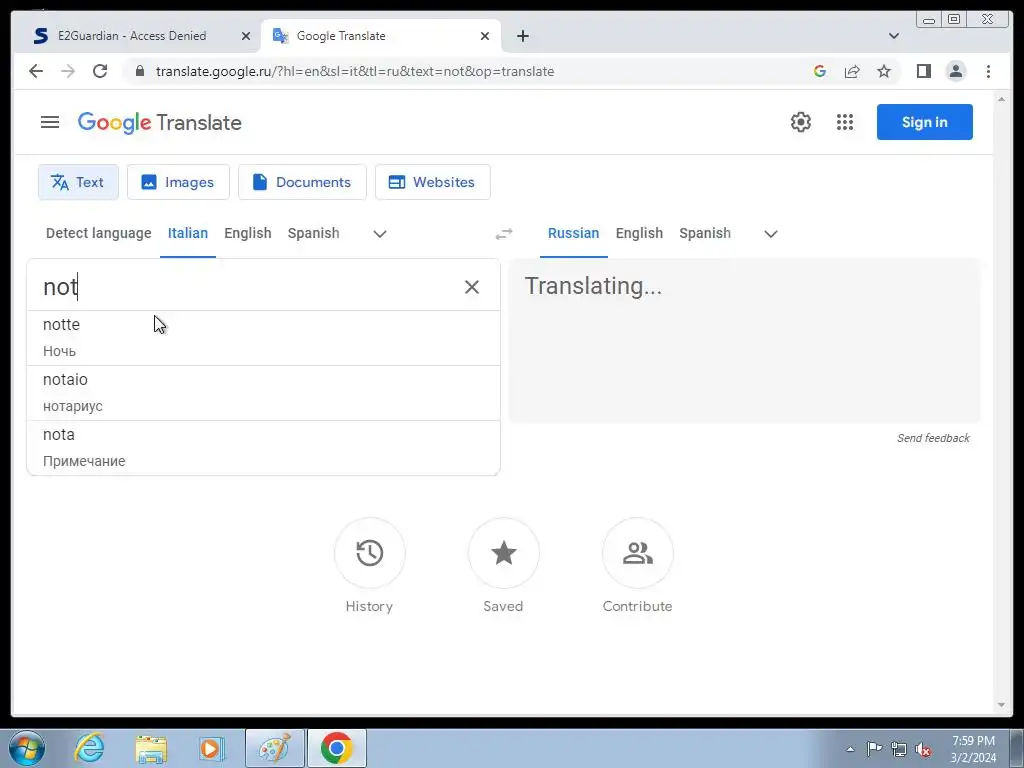
Task: Bookmark this tab with the star
Action: click(884, 71)
